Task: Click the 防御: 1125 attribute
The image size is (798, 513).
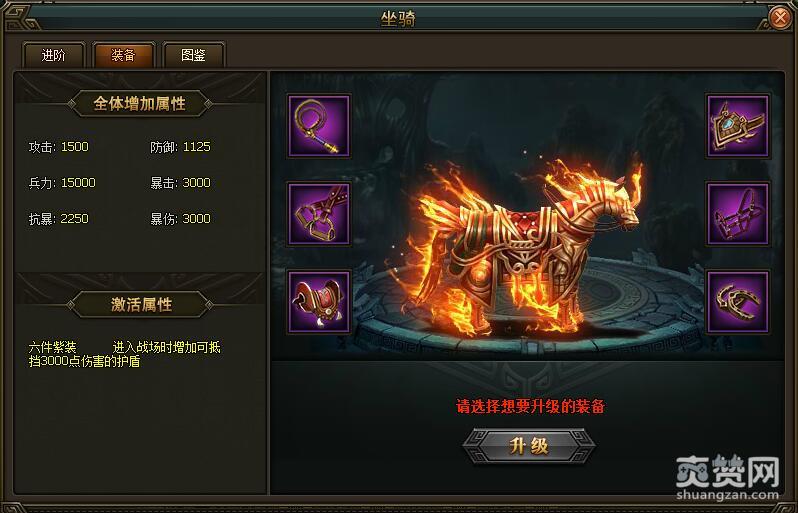Action: tap(180, 147)
